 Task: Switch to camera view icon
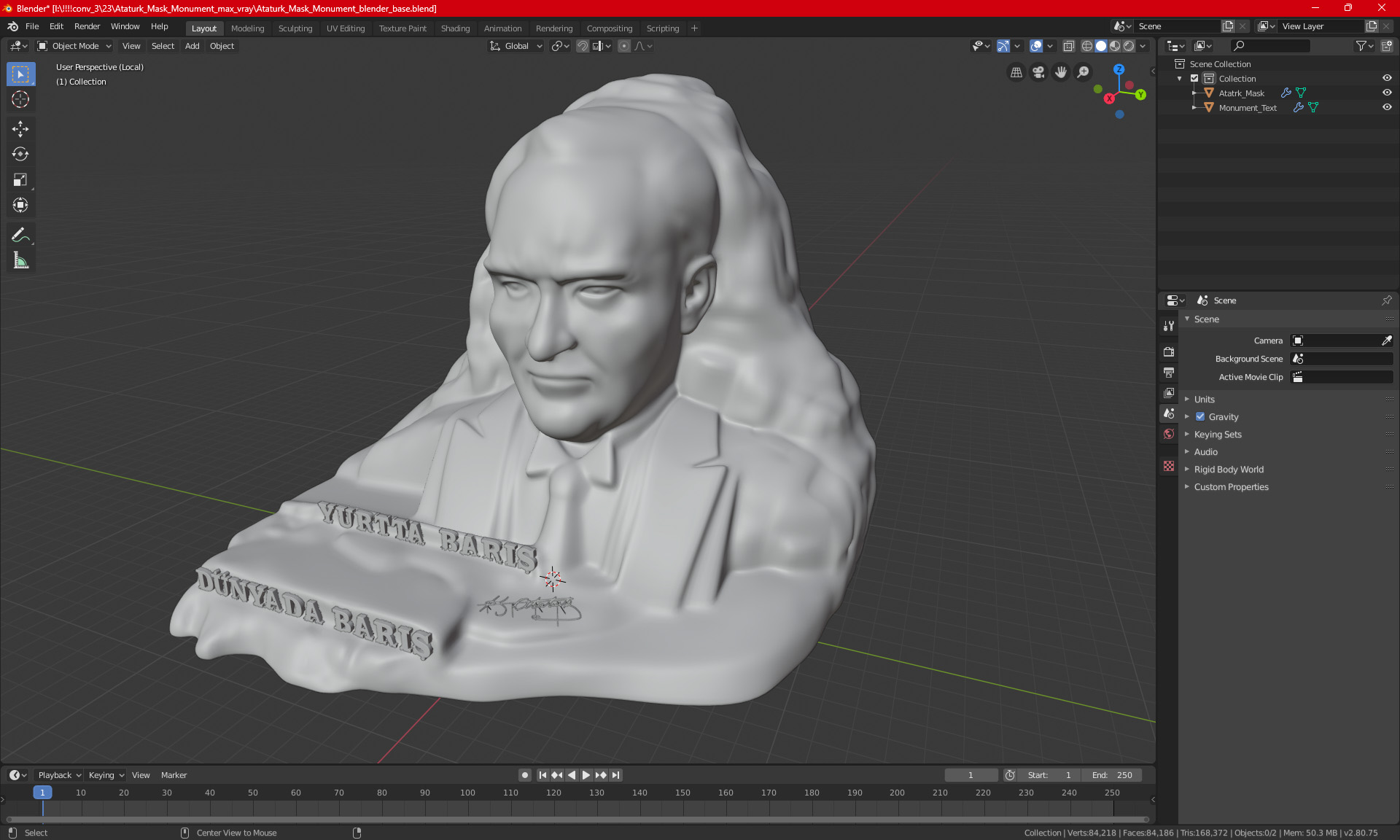coord(1038,72)
